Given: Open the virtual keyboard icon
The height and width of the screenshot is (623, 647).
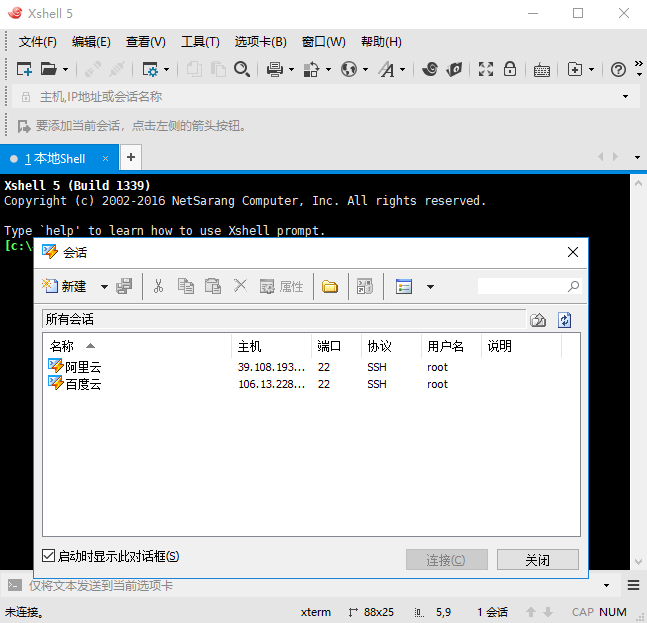Looking at the screenshot, I should click(542, 70).
